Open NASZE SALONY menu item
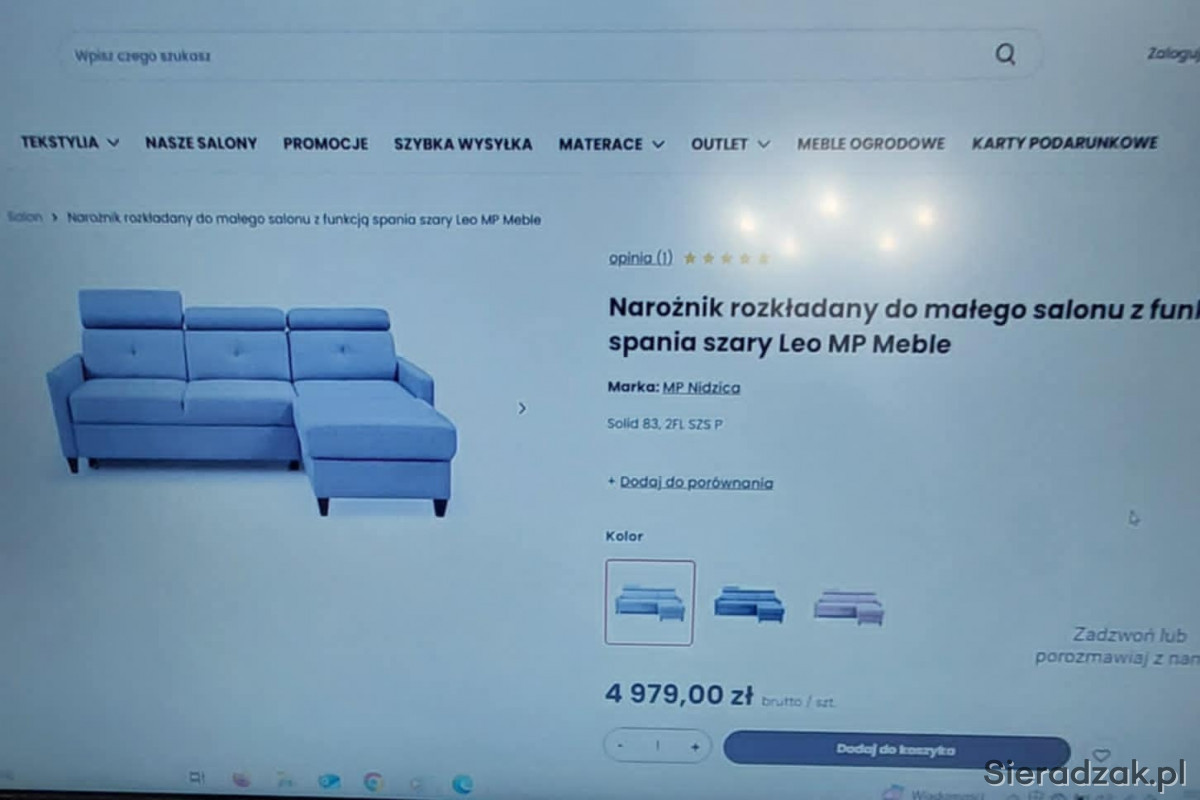 (x=201, y=143)
